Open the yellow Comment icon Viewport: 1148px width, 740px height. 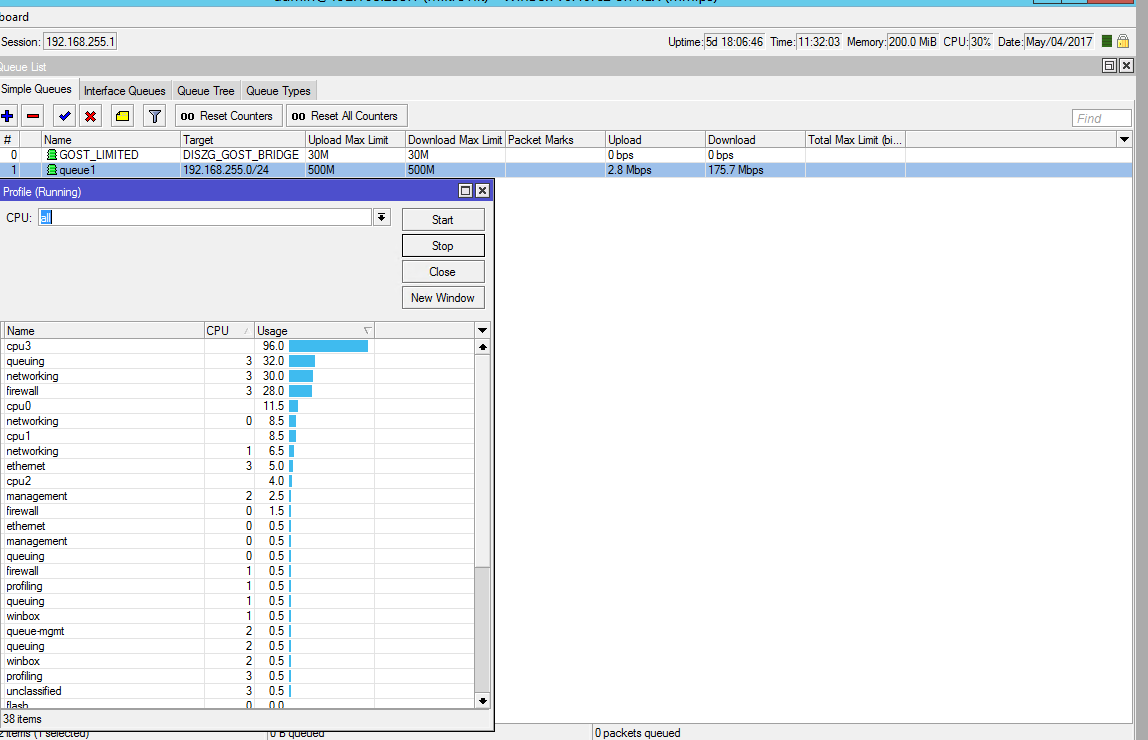pos(122,116)
